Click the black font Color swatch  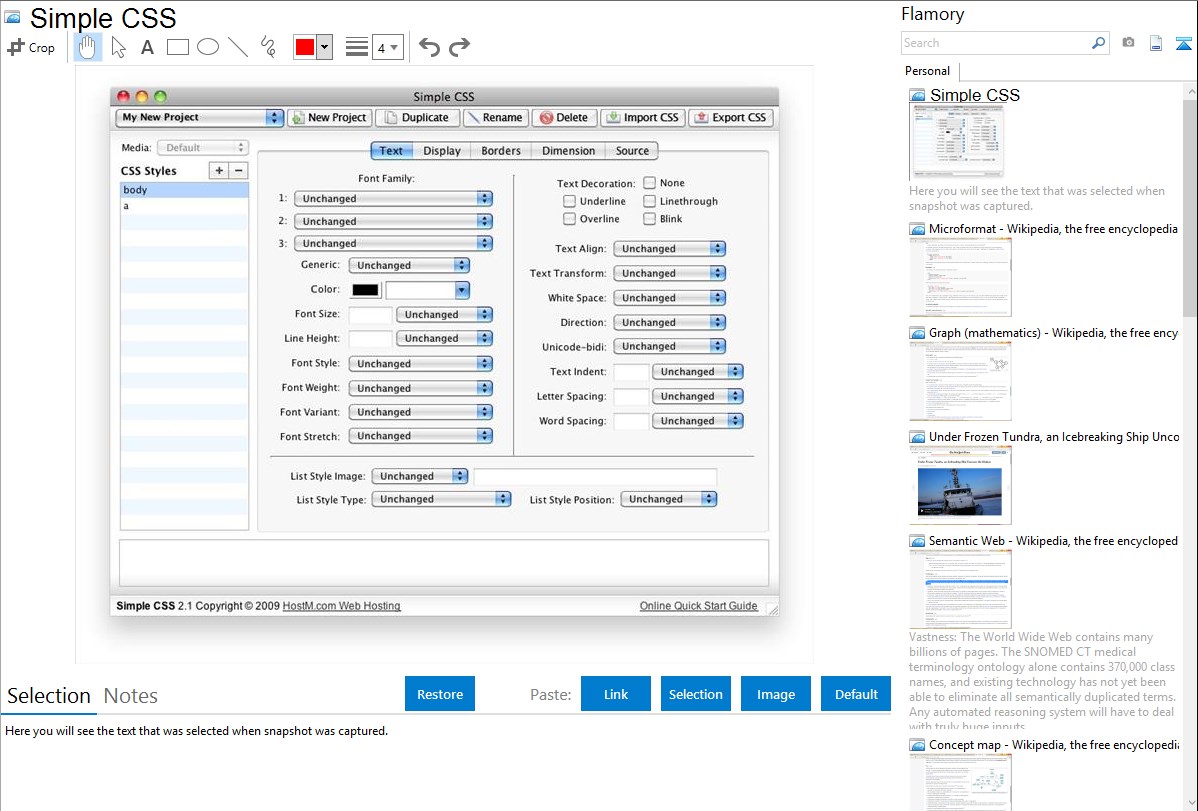click(365, 290)
